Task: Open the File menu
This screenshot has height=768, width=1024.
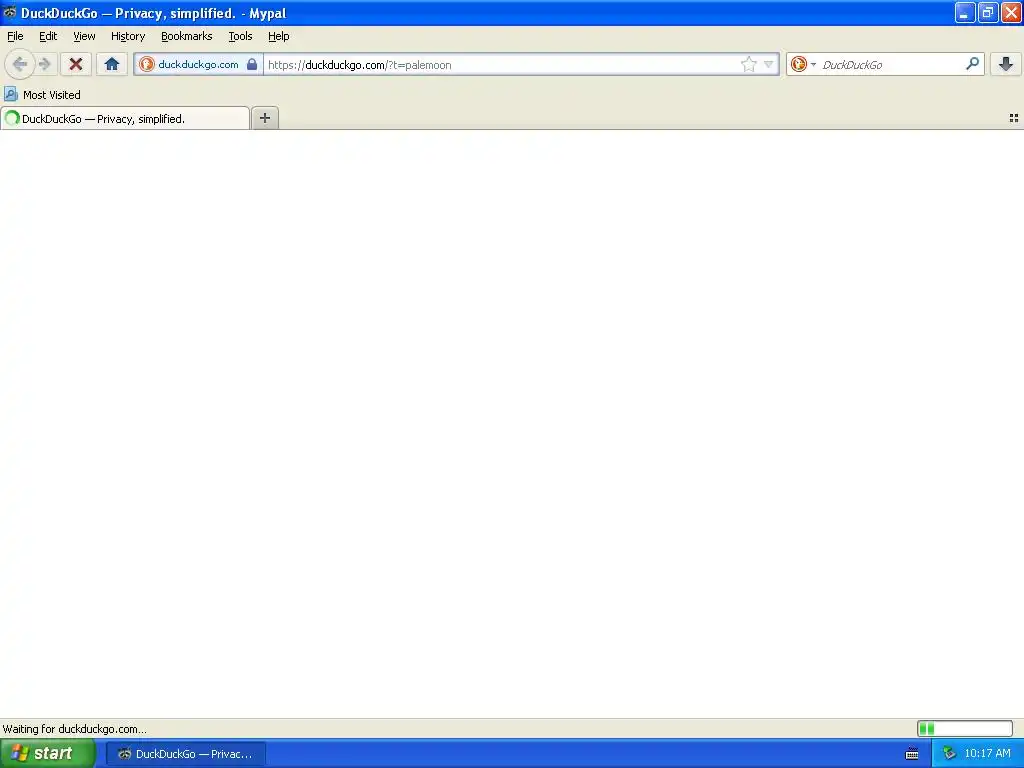Action: pos(15,36)
